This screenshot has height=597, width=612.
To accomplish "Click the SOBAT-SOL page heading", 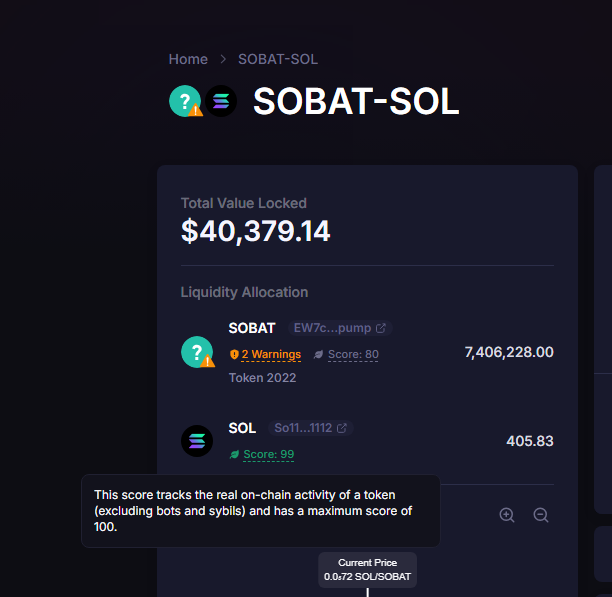I will 356,101.
